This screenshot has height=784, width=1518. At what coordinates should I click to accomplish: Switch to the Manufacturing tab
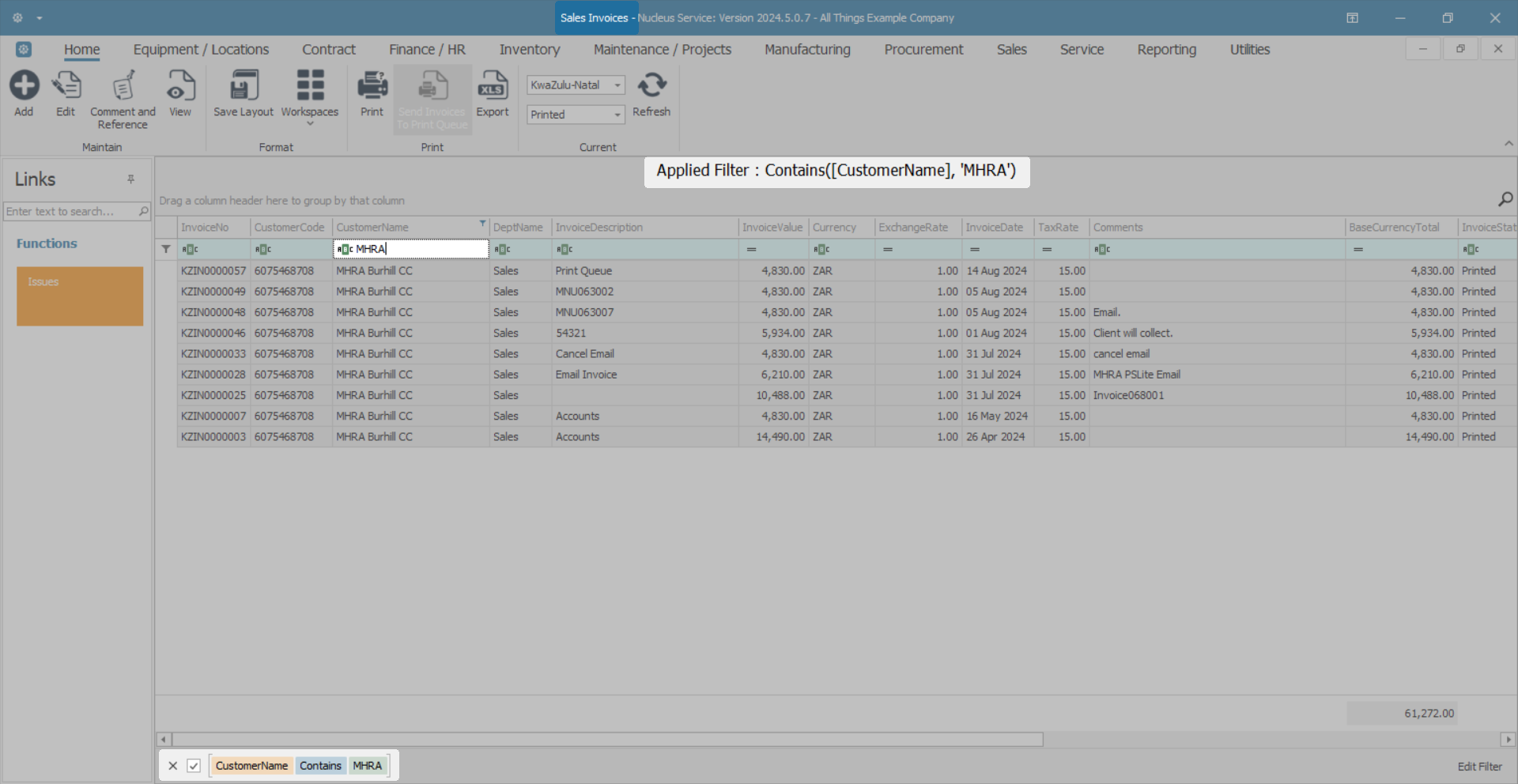click(x=807, y=50)
